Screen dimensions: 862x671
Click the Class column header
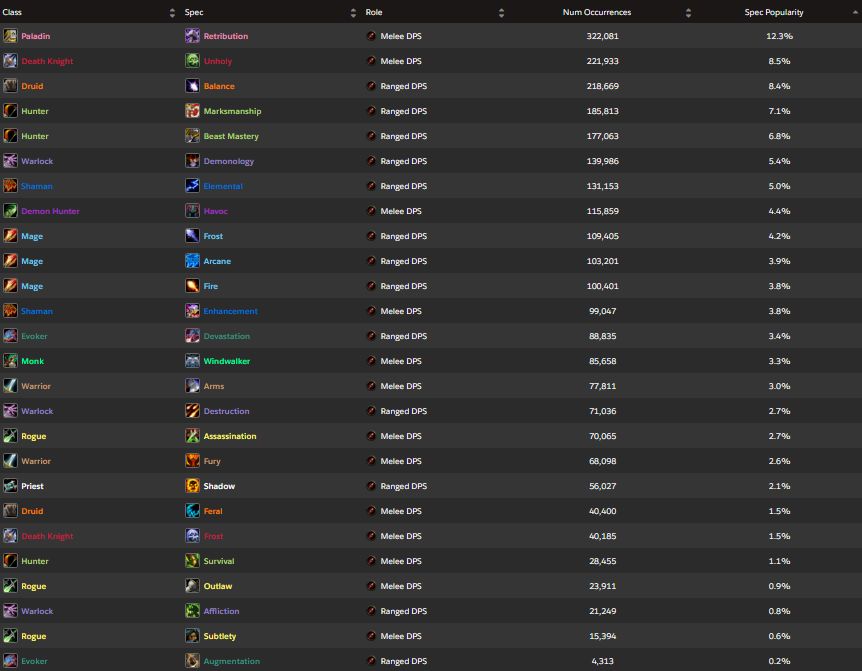[x=12, y=12]
